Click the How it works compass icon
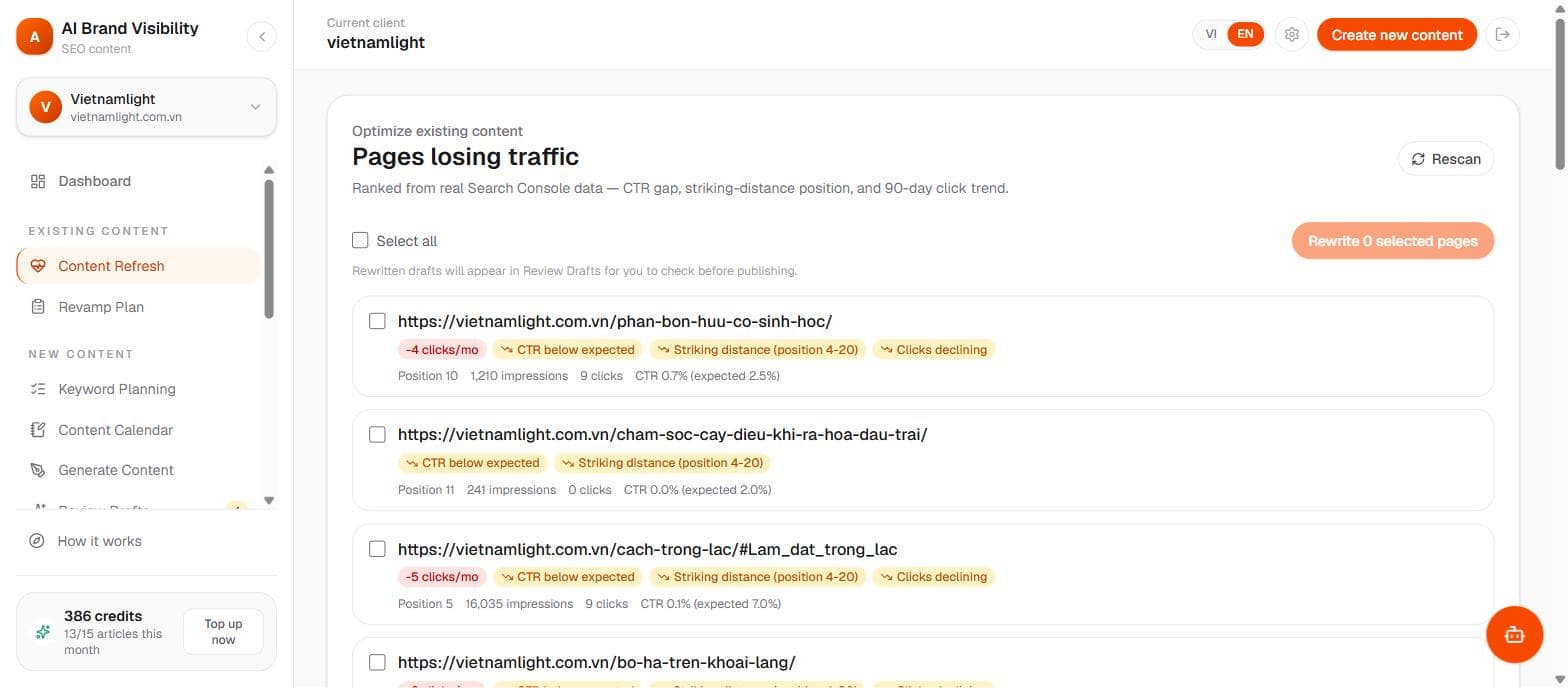1568x688 pixels. click(37, 541)
